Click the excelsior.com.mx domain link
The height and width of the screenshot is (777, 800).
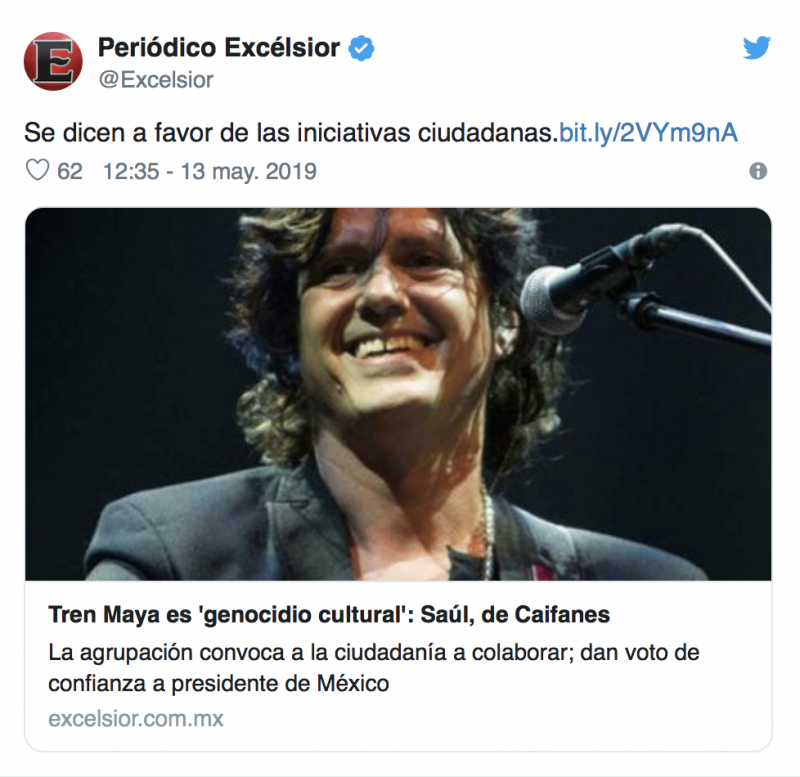pos(136,719)
